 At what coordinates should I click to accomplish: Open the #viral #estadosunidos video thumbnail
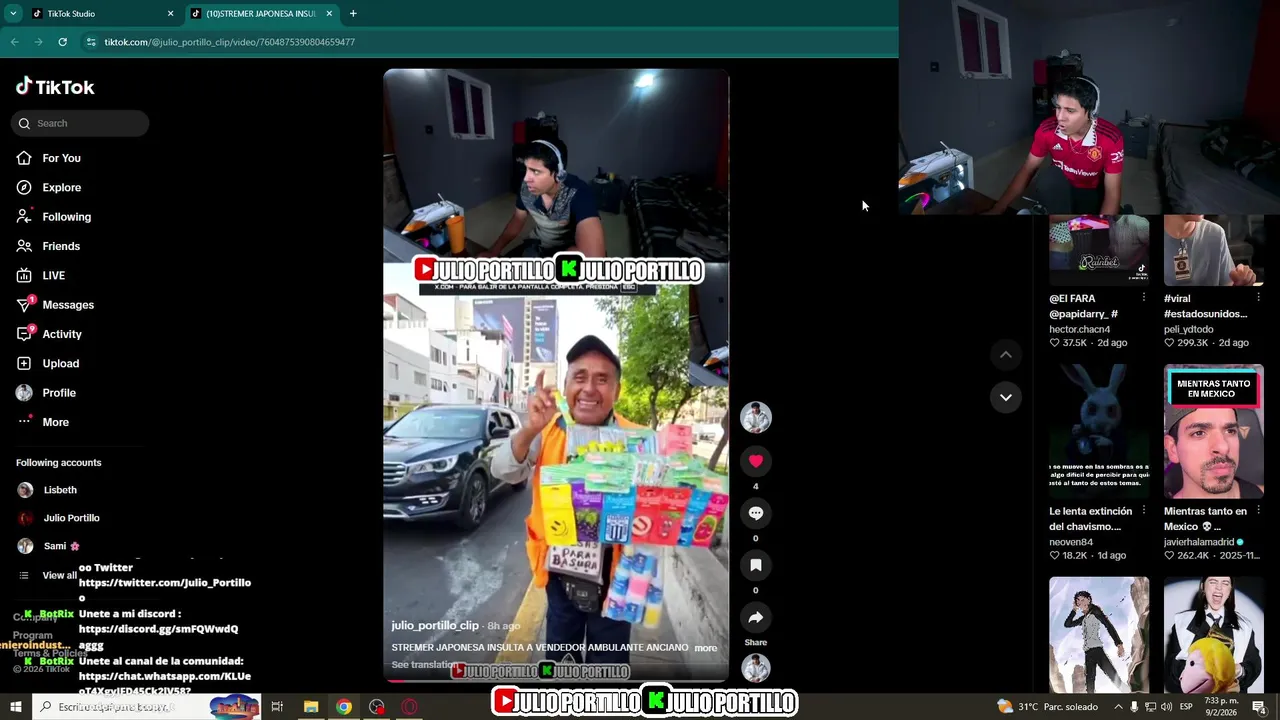(1214, 250)
